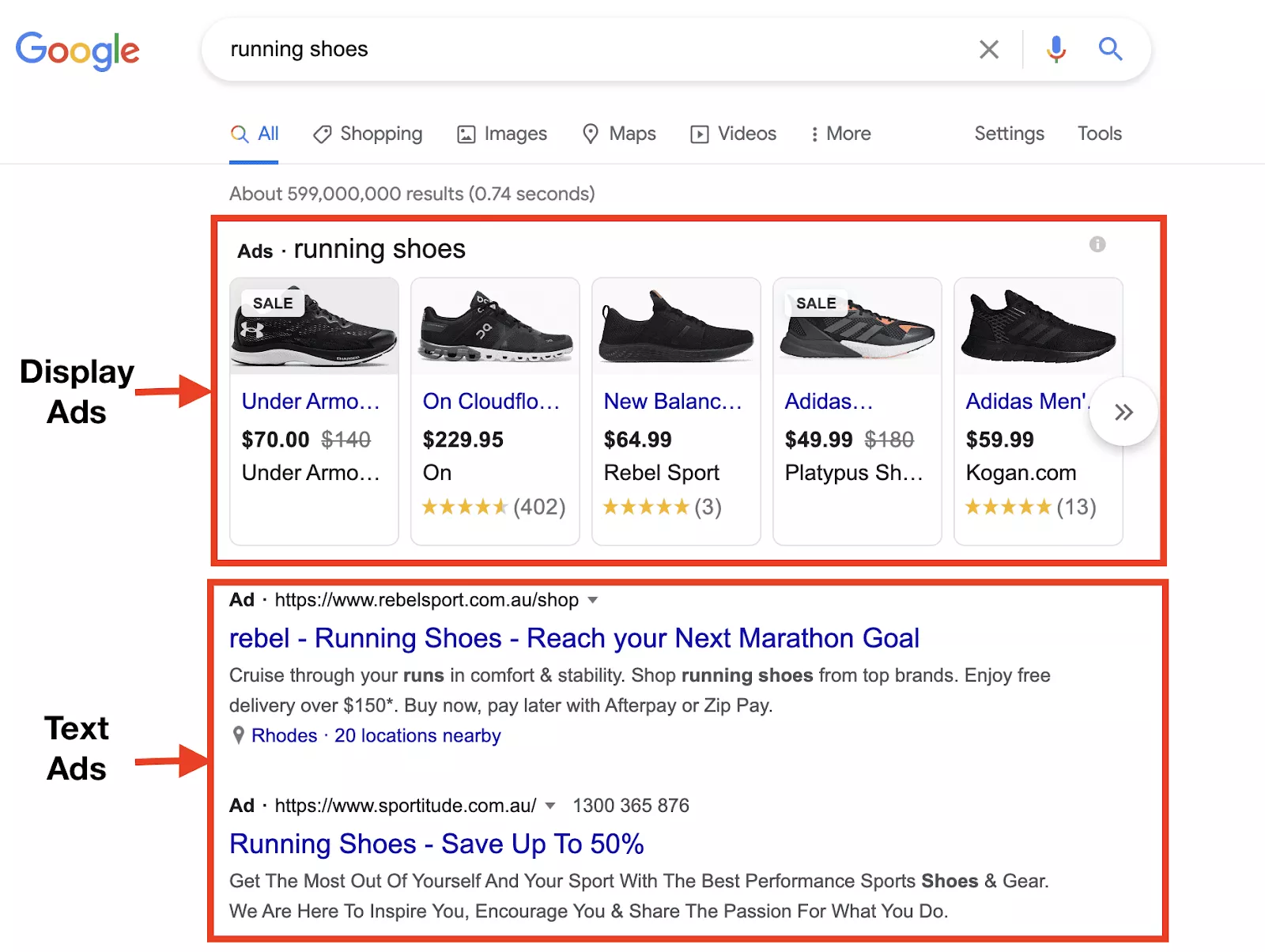Open the 'New Balanc…' product link
Viewport: 1265px width, 952px height.
pos(673,402)
